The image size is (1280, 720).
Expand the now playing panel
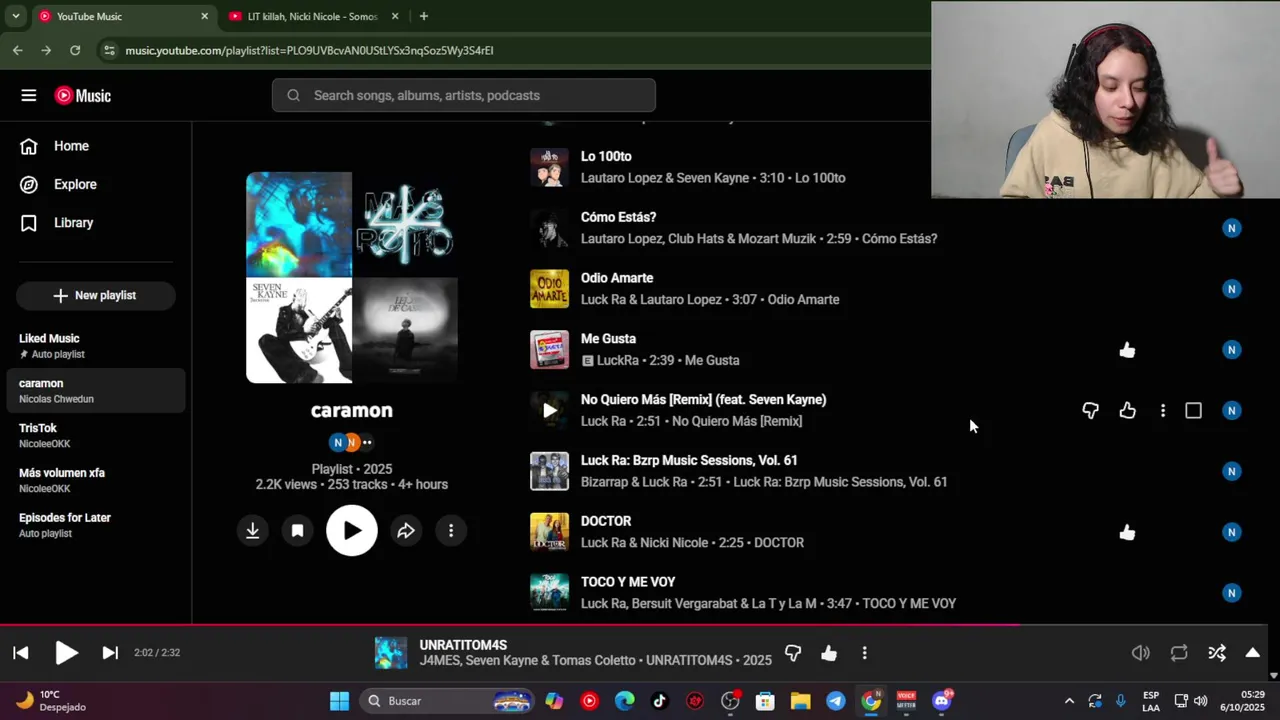pos(1252,653)
